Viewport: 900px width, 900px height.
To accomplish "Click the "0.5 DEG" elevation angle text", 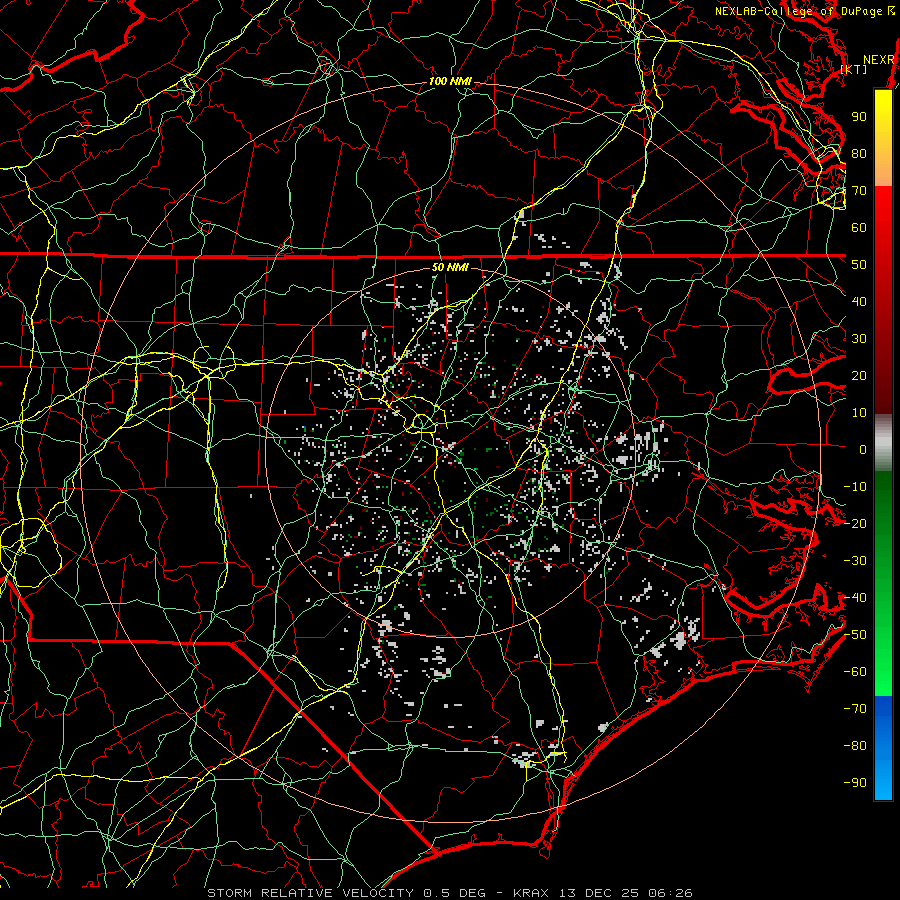I will (454, 893).
